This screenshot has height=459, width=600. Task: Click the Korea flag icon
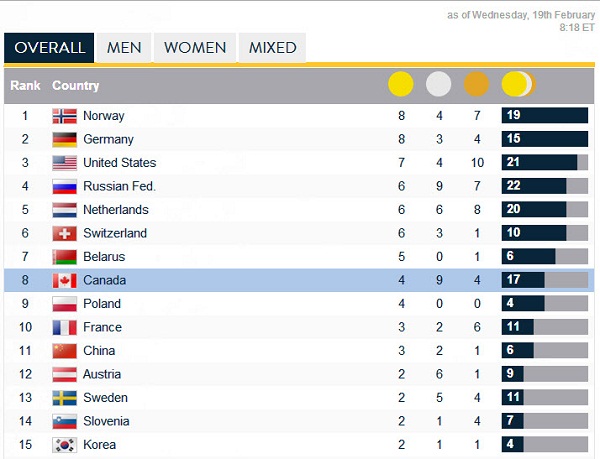[65, 444]
